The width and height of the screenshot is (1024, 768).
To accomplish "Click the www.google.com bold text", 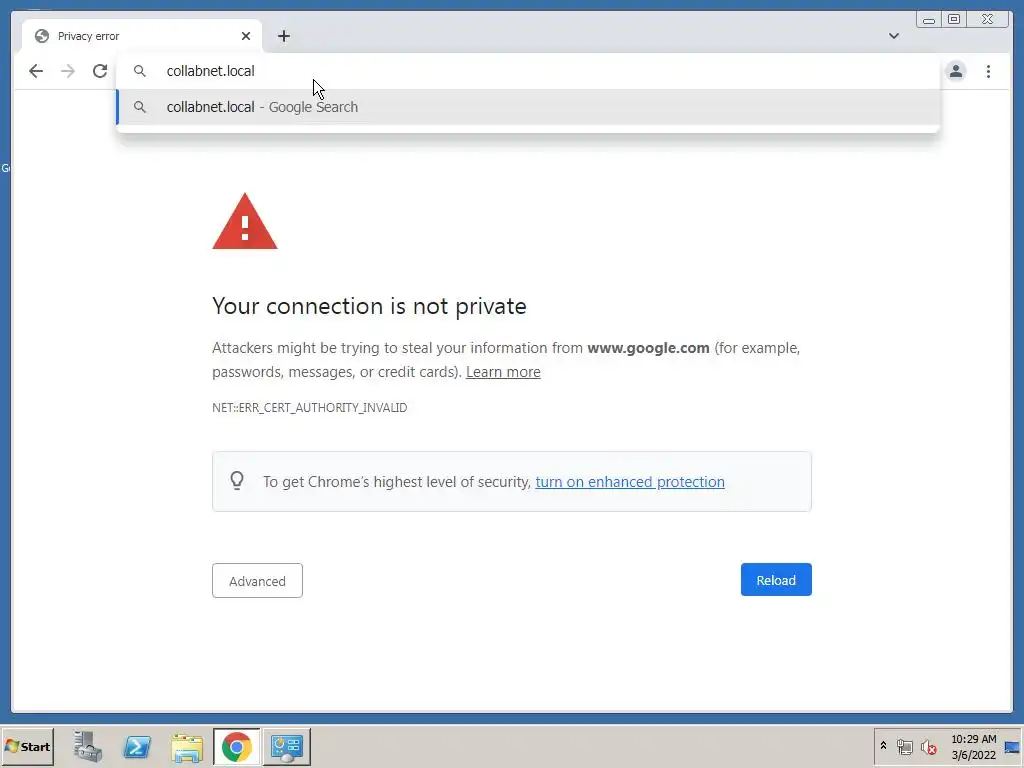I will point(648,348).
